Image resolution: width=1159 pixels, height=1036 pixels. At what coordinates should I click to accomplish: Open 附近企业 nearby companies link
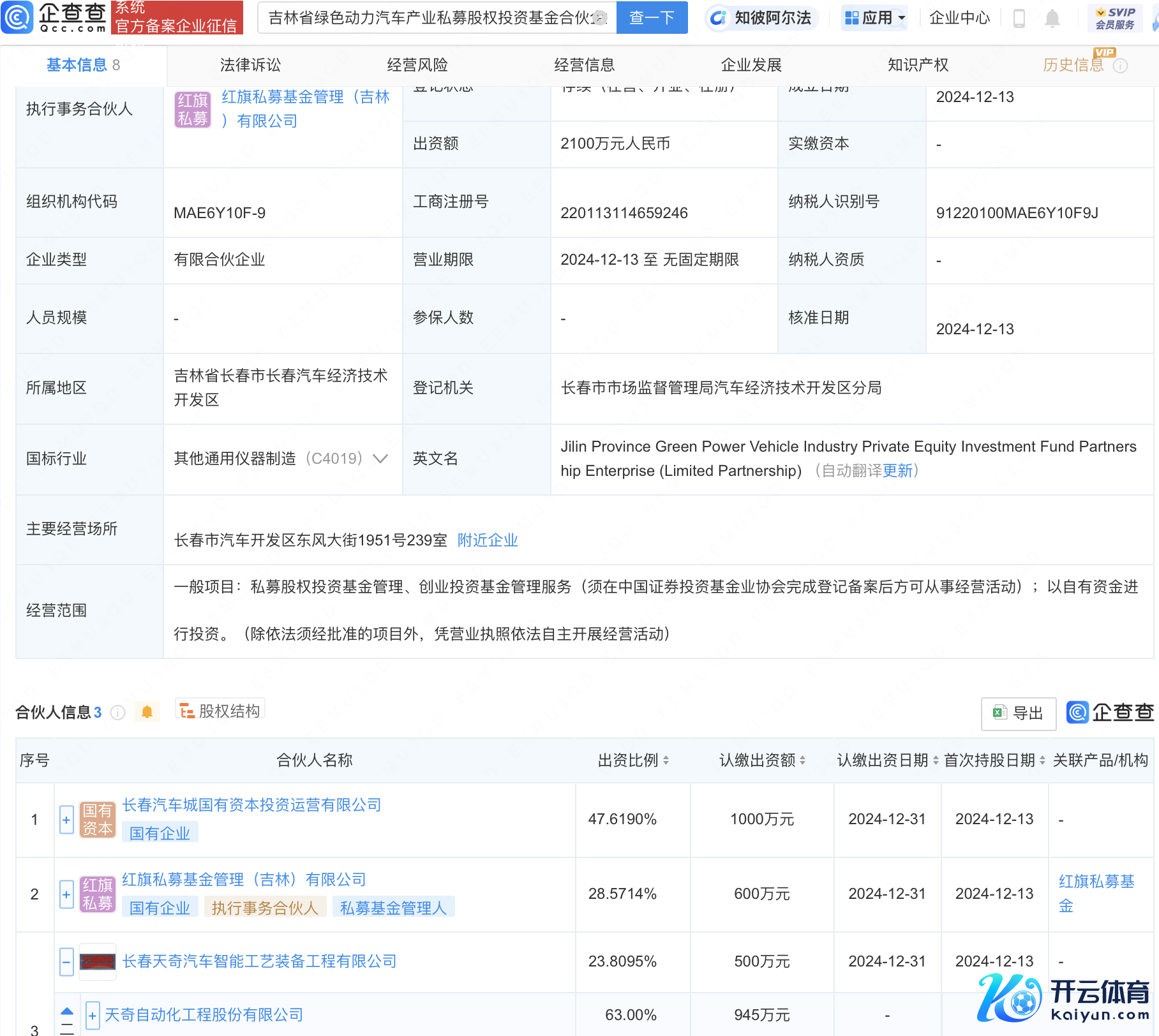(x=488, y=540)
